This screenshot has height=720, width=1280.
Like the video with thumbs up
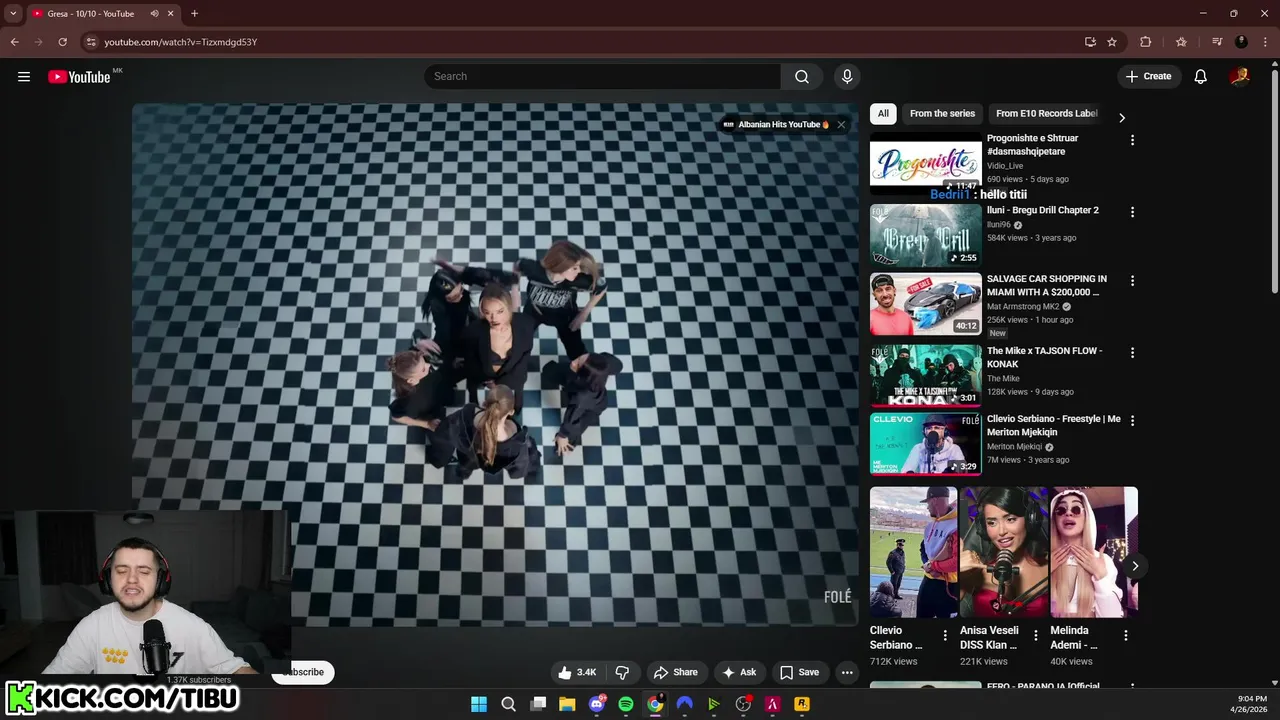(577, 672)
